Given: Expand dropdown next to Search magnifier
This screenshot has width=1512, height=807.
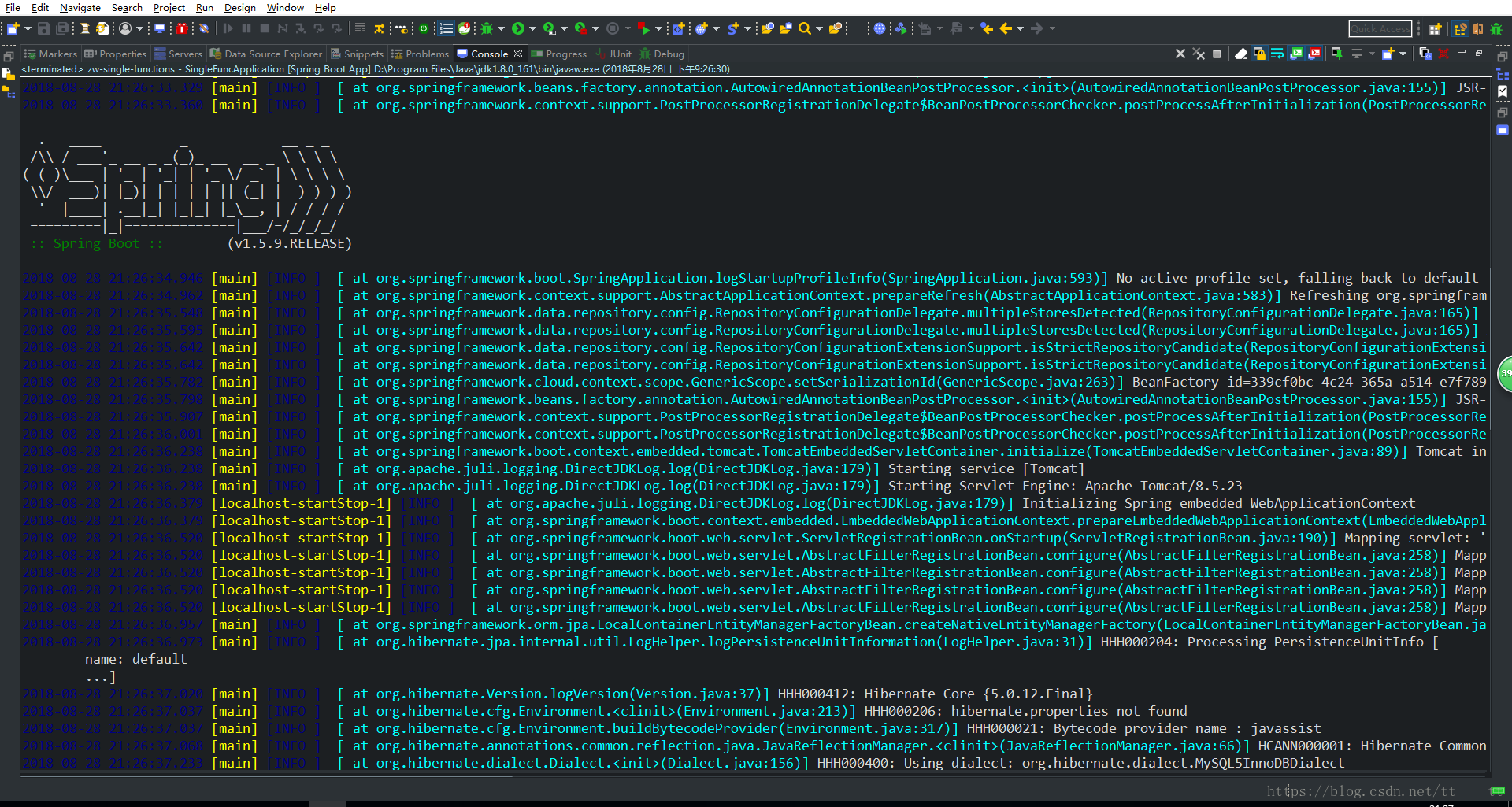Looking at the screenshot, I should tap(819, 29).
